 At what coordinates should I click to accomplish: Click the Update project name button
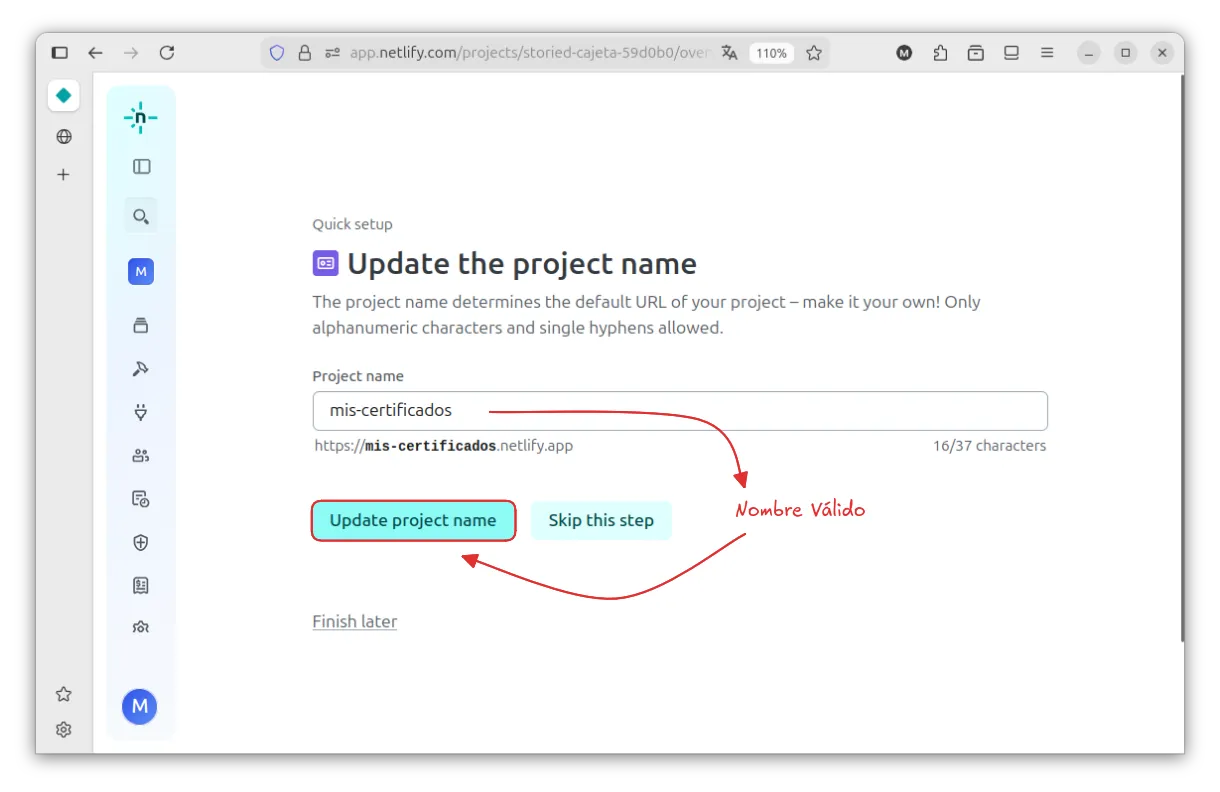coord(413,521)
